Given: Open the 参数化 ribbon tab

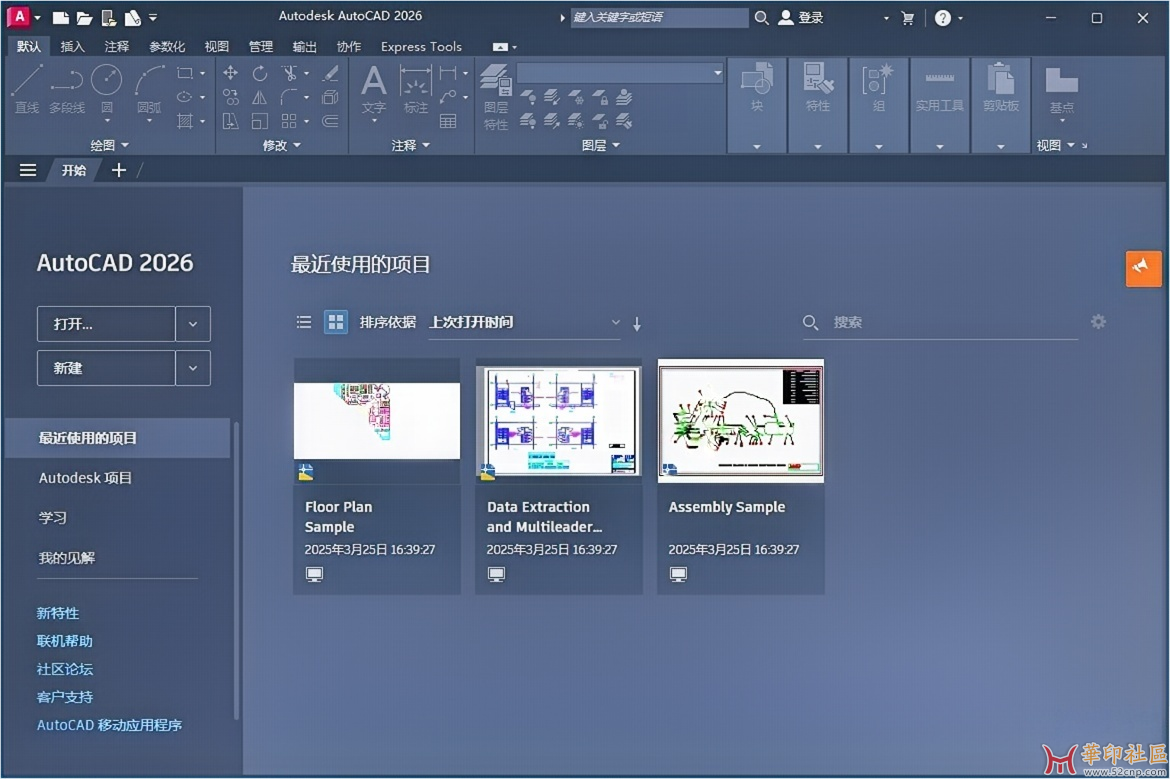Looking at the screenshot, I should click(x=167, y=46).
